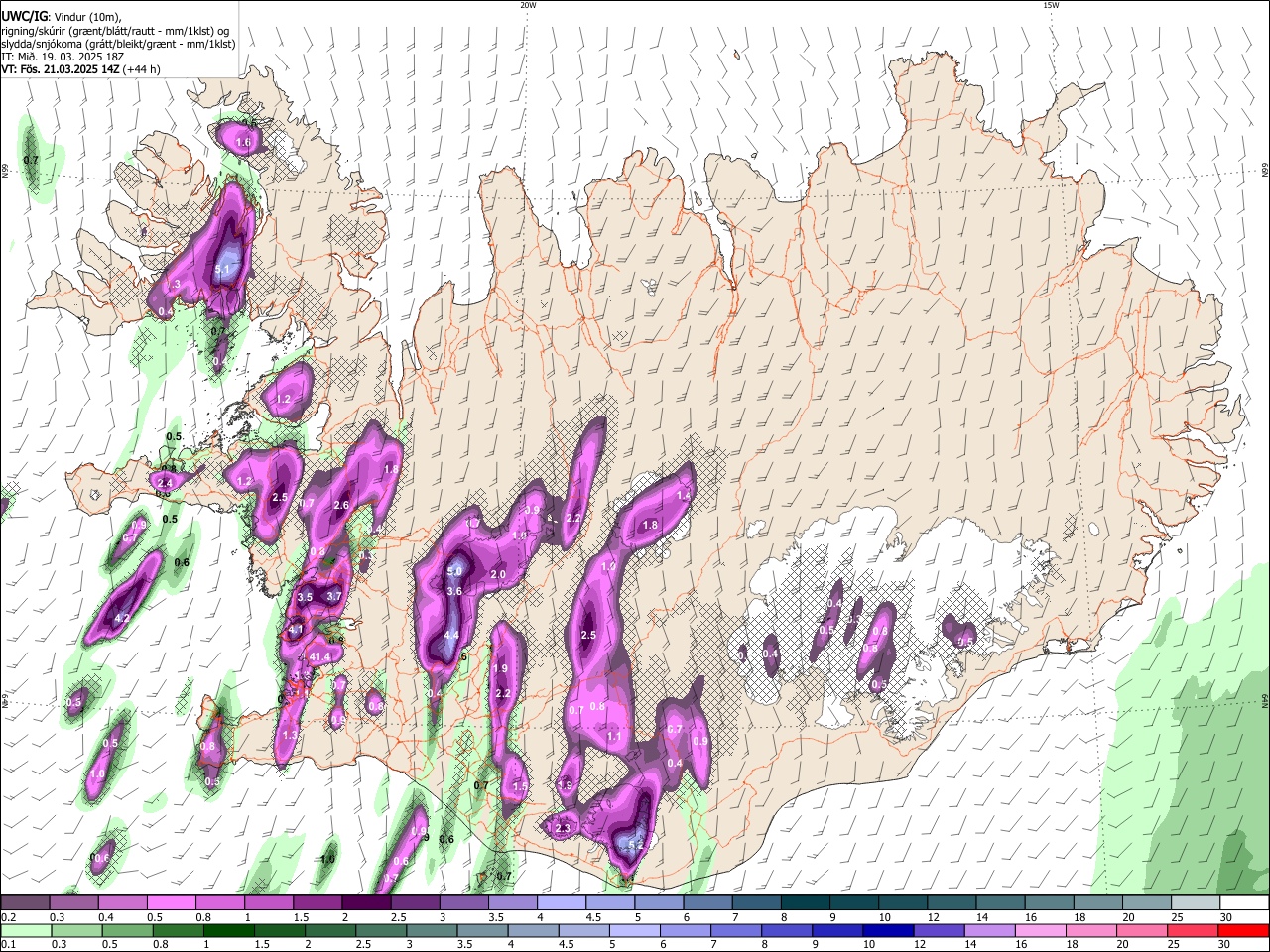Pick the palest green swatch starting the lower legend row
Screen dimensions: 1270x952
(x=25, y=930)
